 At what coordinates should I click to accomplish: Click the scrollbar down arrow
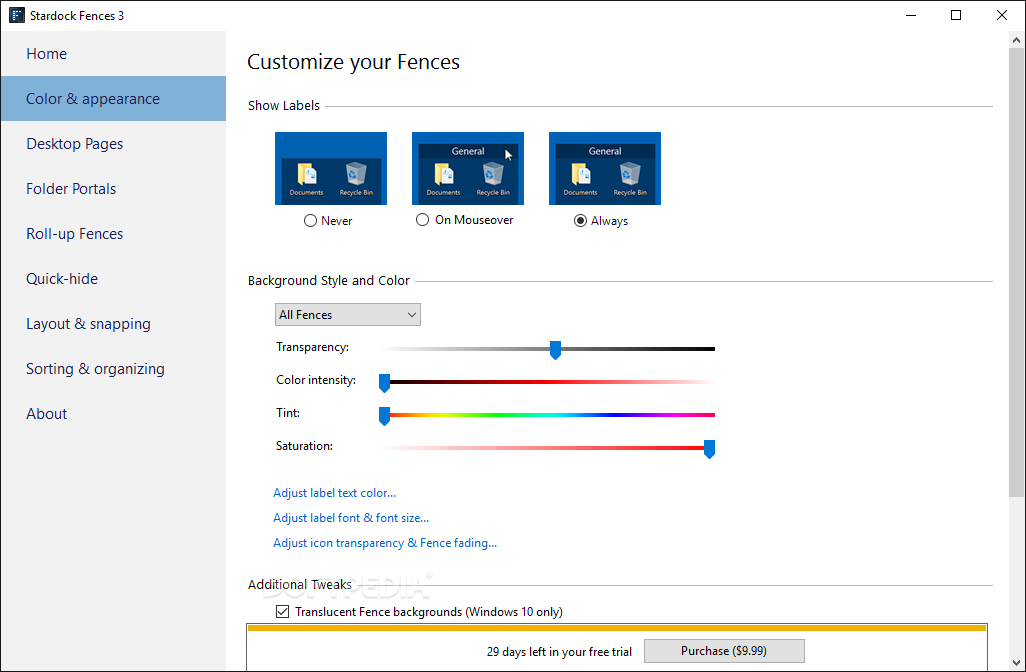(1016, 663)
